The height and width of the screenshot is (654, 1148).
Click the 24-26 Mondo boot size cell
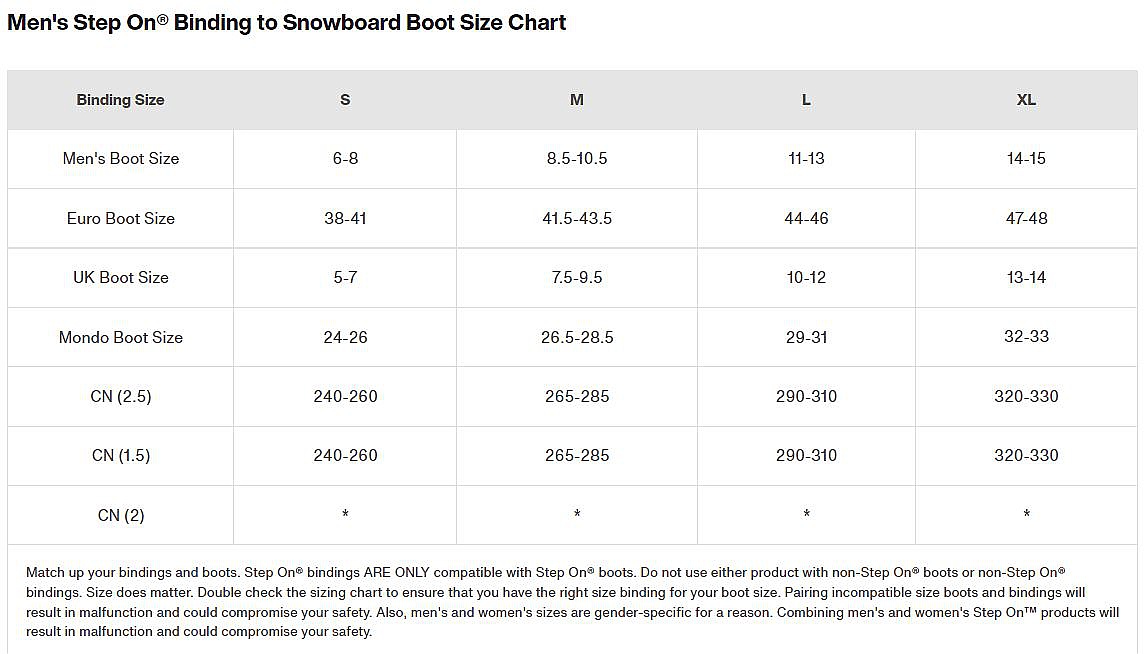(345, 337)
